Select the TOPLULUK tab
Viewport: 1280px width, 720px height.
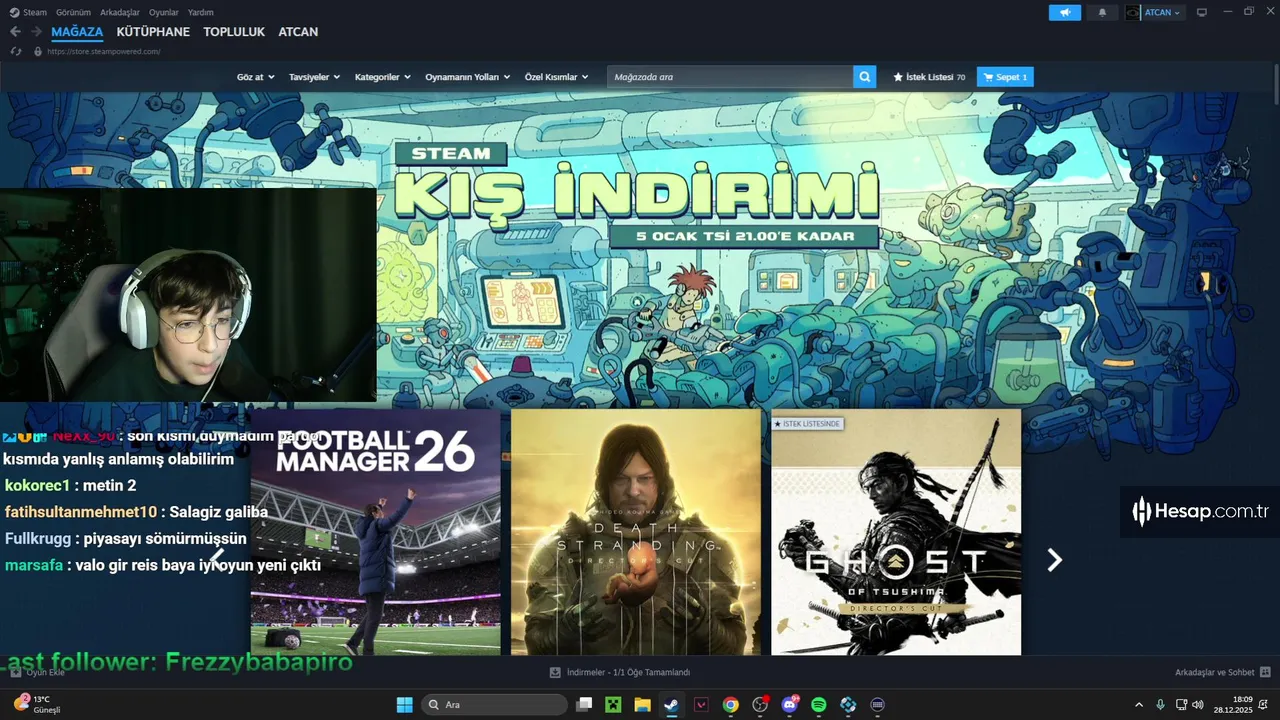[234, 32]
